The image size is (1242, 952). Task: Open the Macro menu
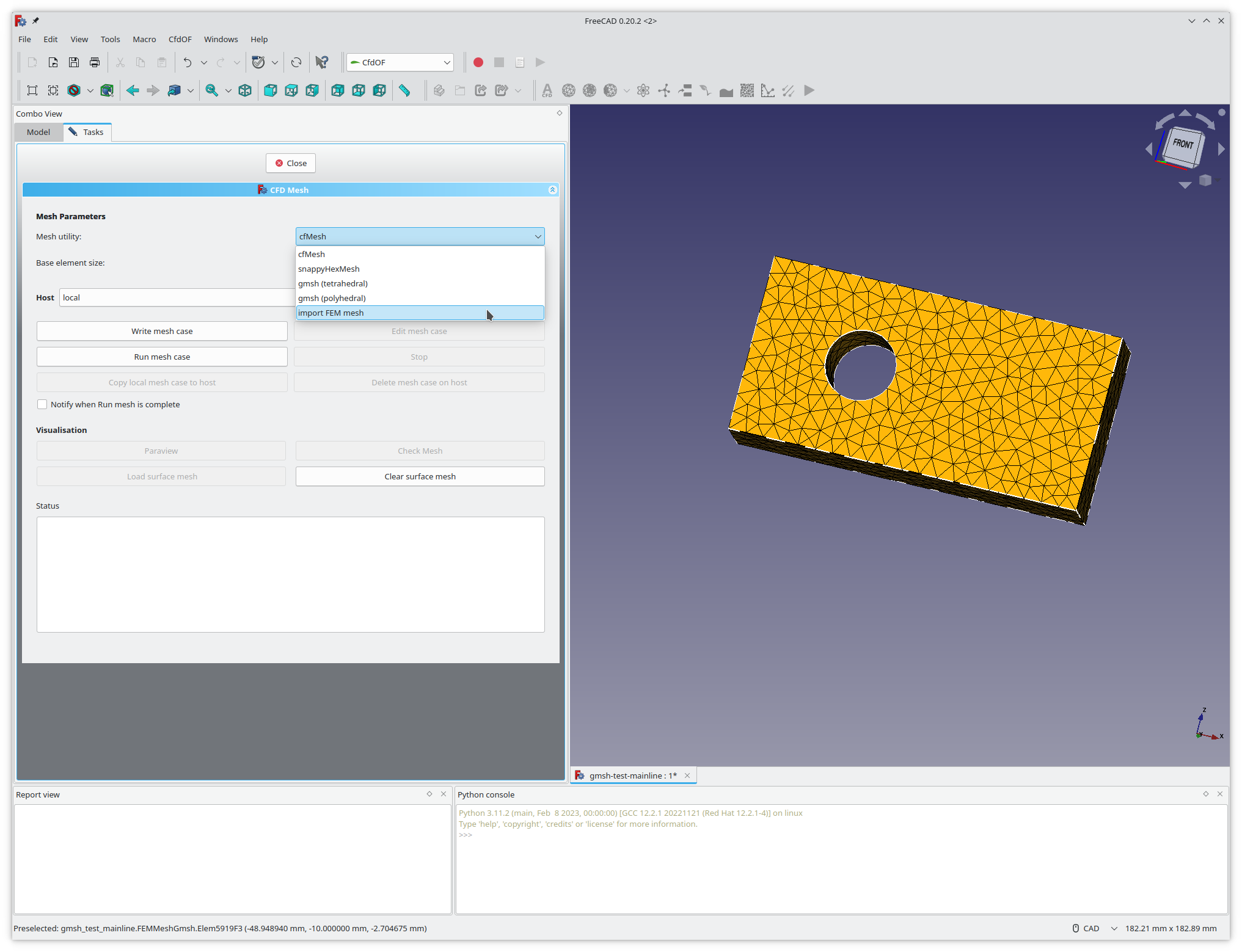pos(144,39)
